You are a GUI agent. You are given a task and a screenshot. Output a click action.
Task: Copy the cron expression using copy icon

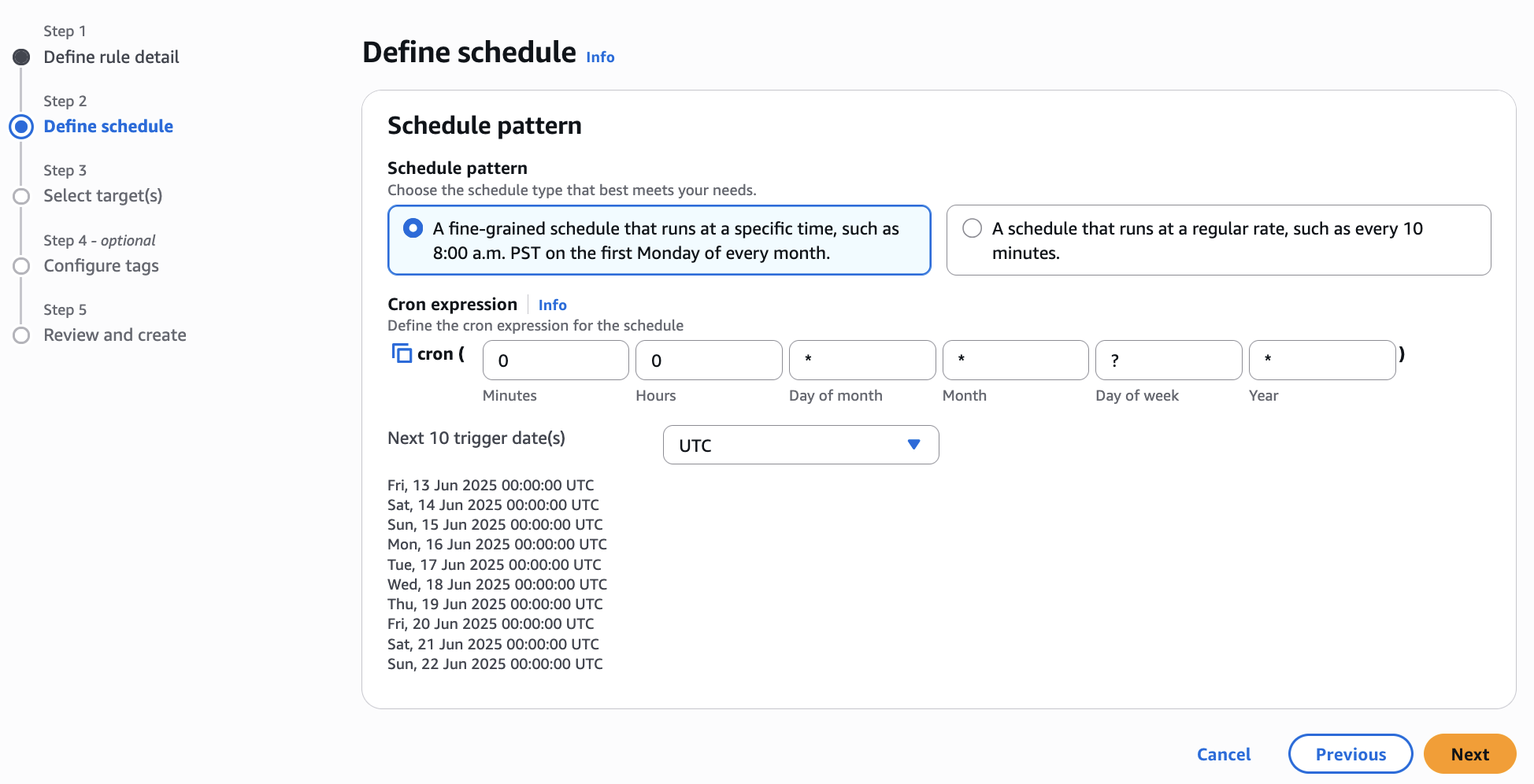(402, 354)
